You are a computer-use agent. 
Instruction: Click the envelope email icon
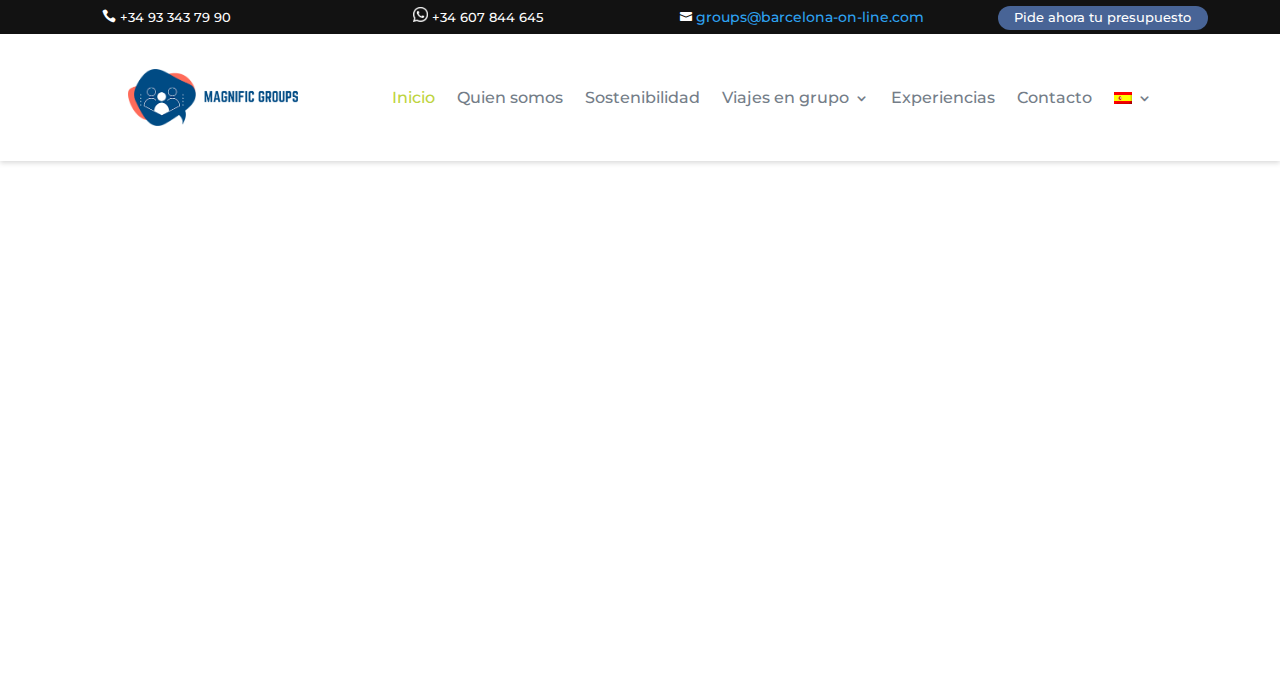686,16
